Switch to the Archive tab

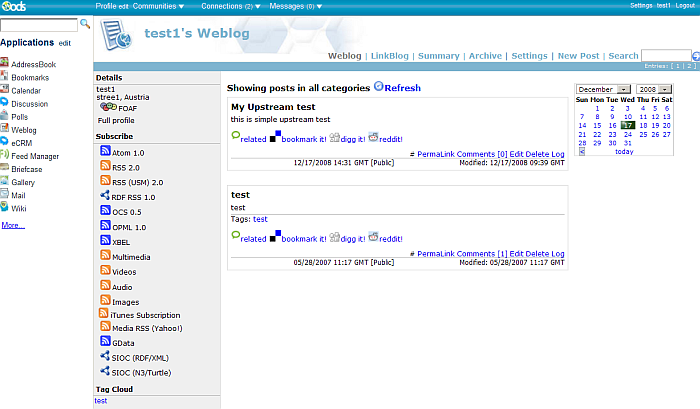[x=485, y=56]
